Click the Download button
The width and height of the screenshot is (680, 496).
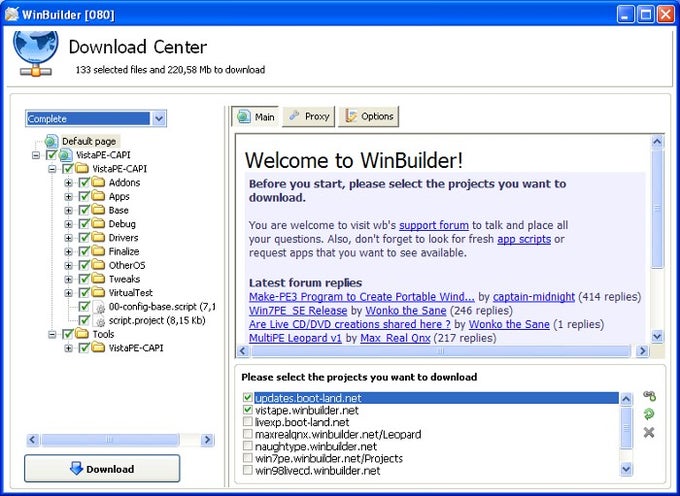click(x=102, y=468)
